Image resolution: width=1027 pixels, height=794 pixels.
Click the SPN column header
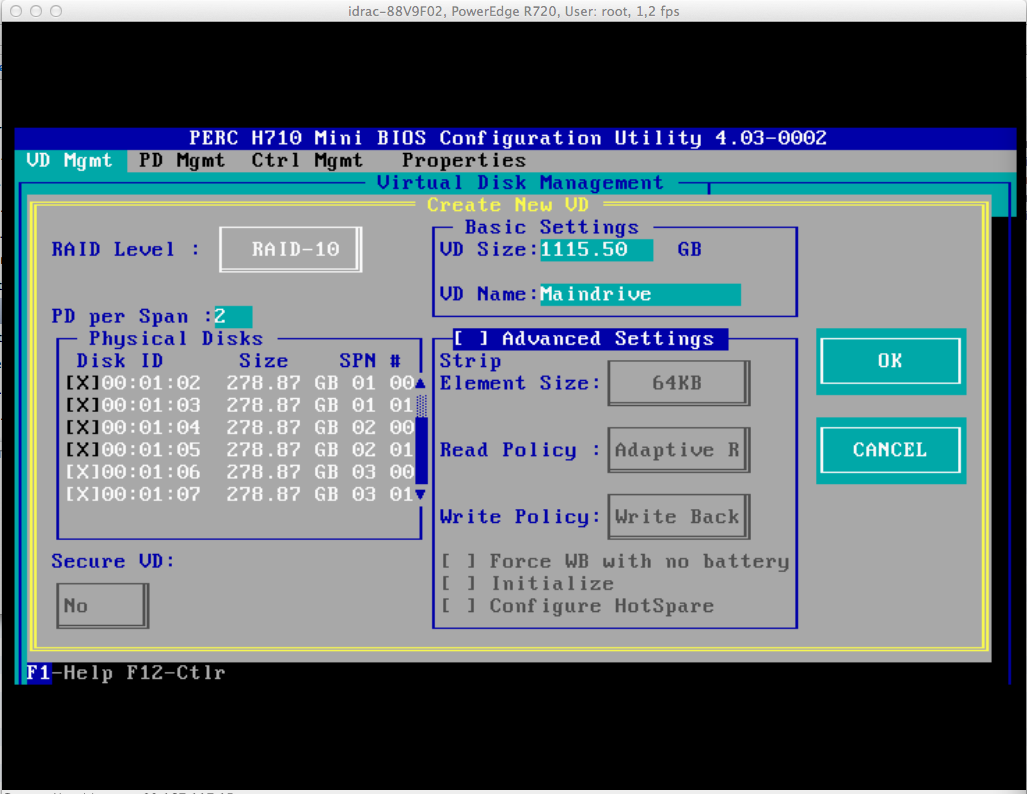(x=358, y=361)
